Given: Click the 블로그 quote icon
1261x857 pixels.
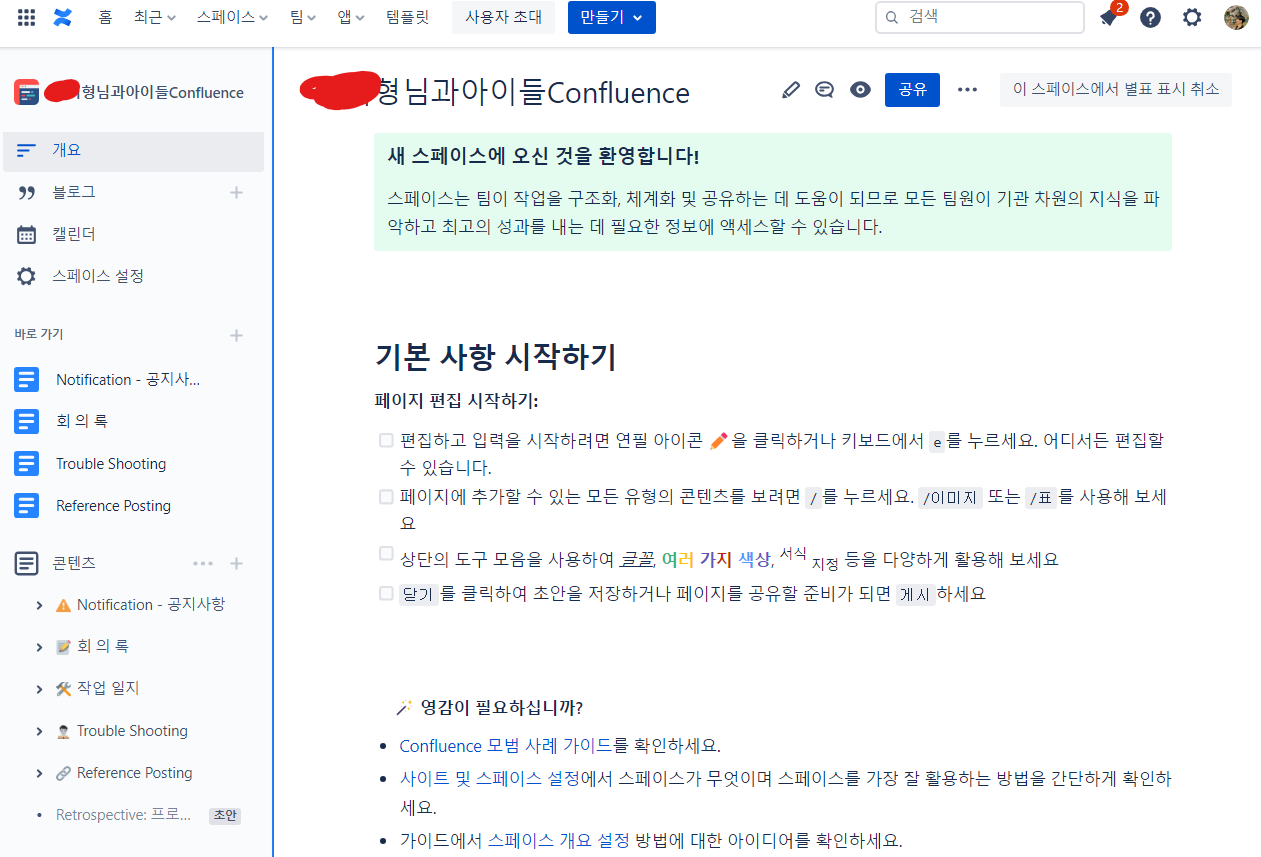Looking at the screenshot, I should 27,192.
